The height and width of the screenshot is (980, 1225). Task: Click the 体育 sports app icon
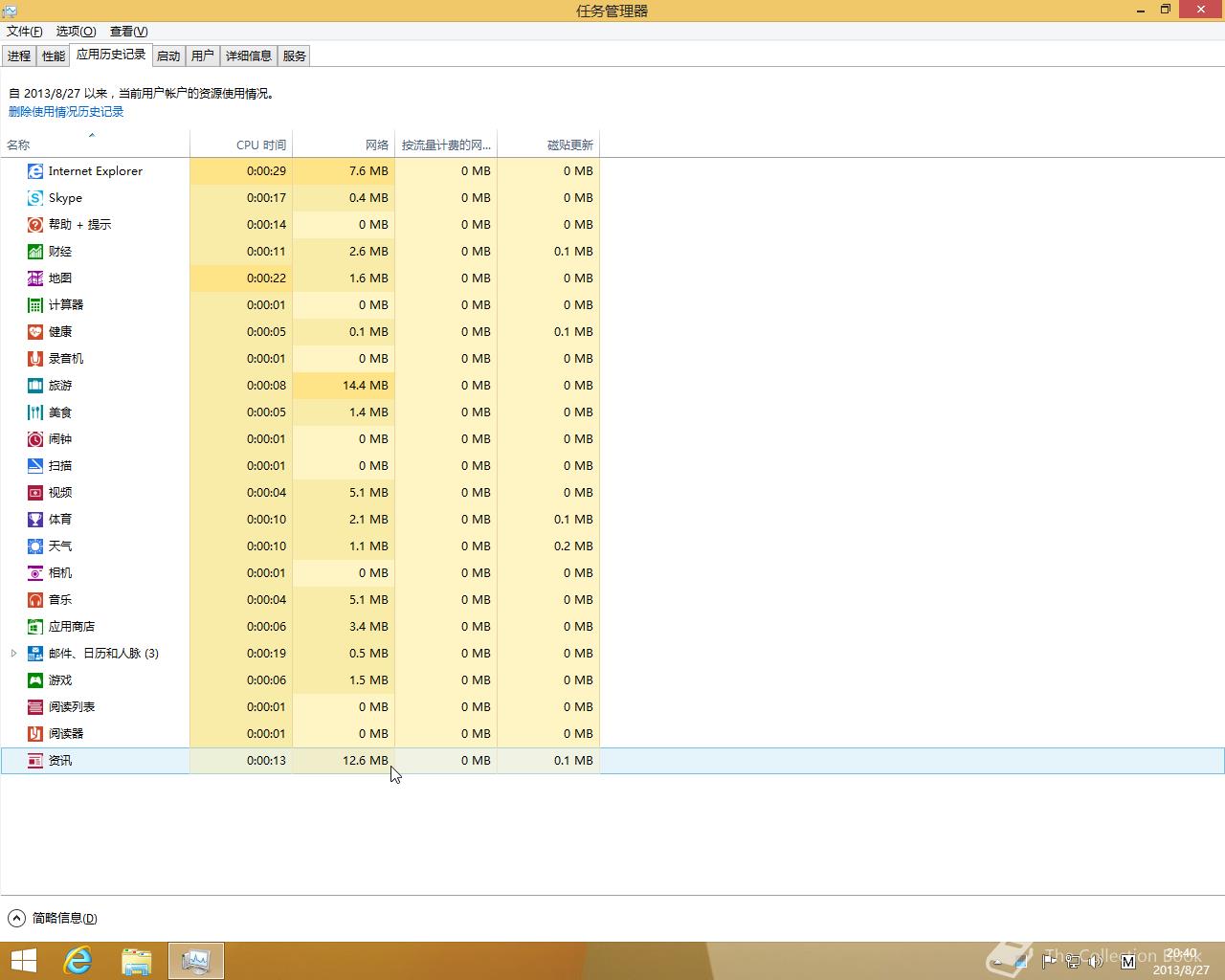pos(35,520)
